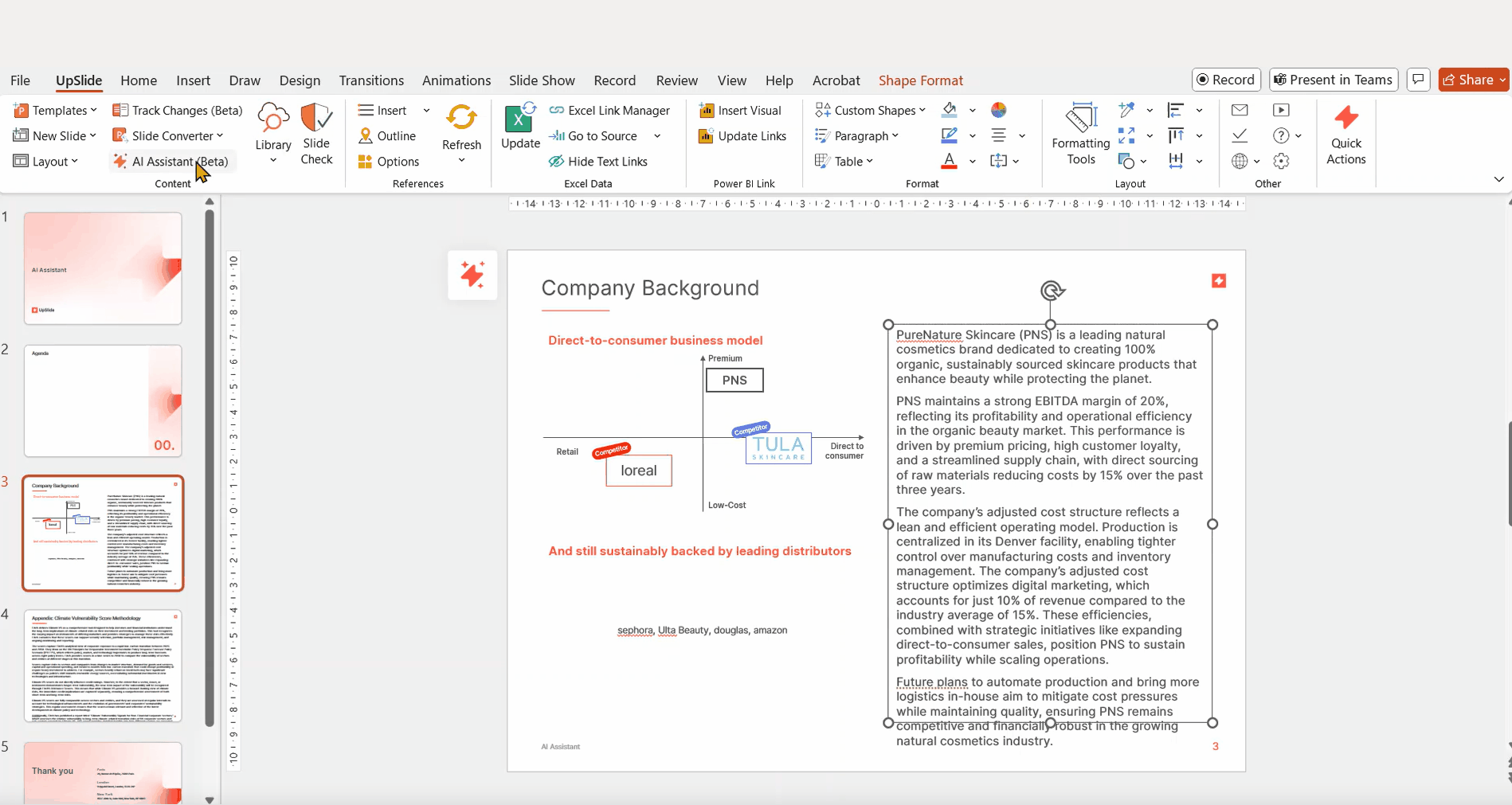1512x805 pixels.
Task: Click the sparkle AI button beside the slide
Action: [x=472, y=275]
